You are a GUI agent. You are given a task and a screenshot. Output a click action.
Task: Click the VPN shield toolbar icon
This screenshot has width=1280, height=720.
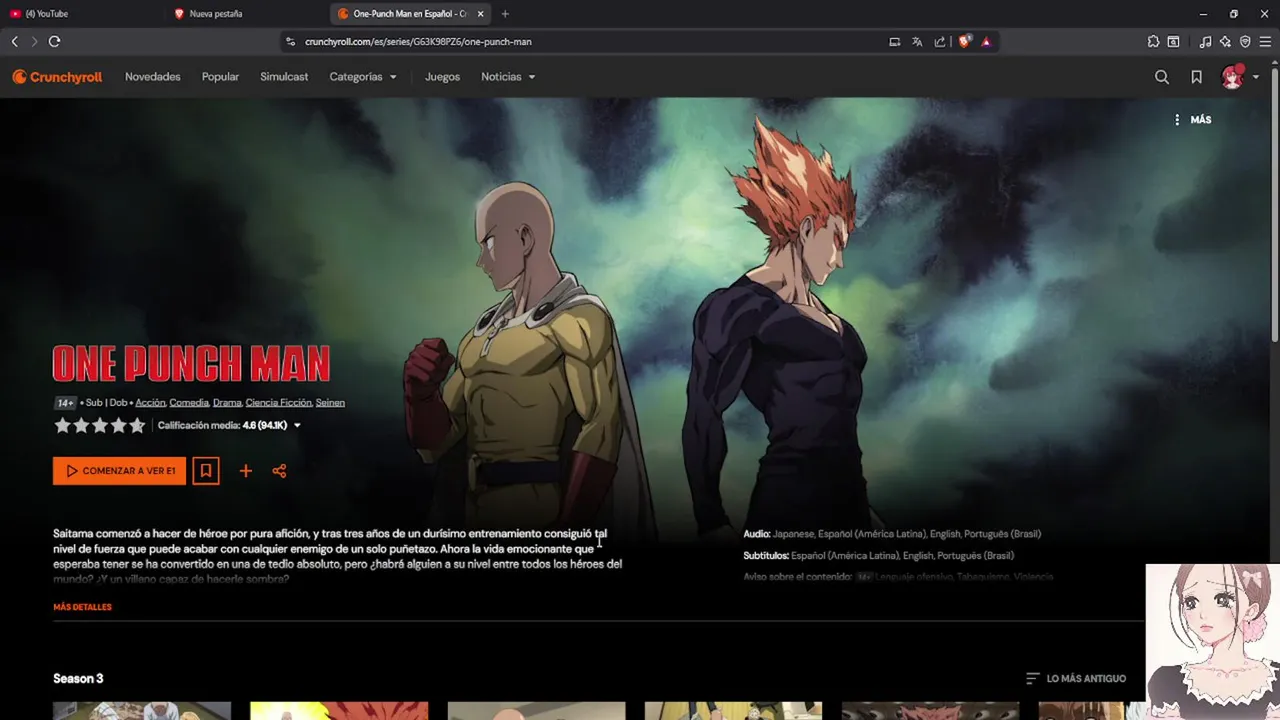1245,42
